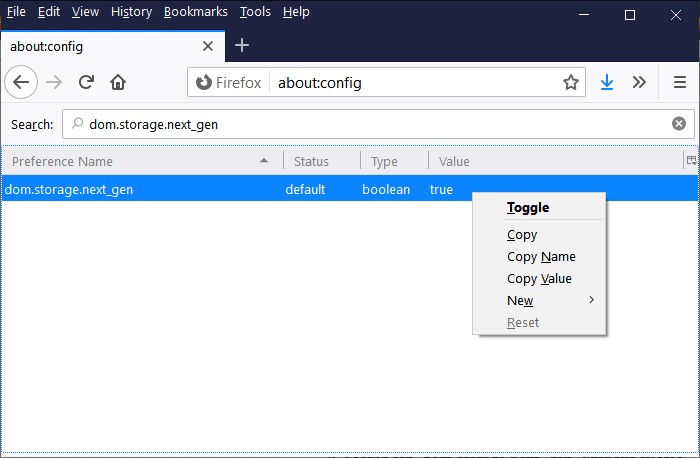The image size is (700, 458).
Task: Select the dom.storage.next_gen preference name
Action: pyautogui.click(x=69, y=189)
